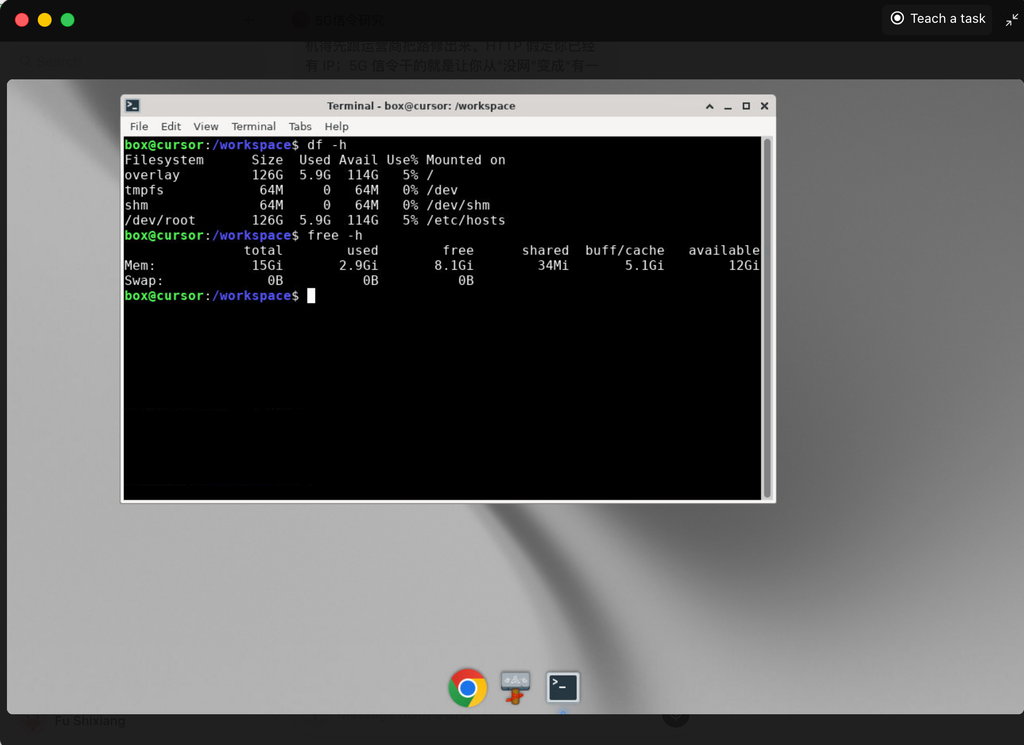This screenshot has height=745, width=1024.
Task: Click the 'shared' column header
Action: [x=545, y=250]
